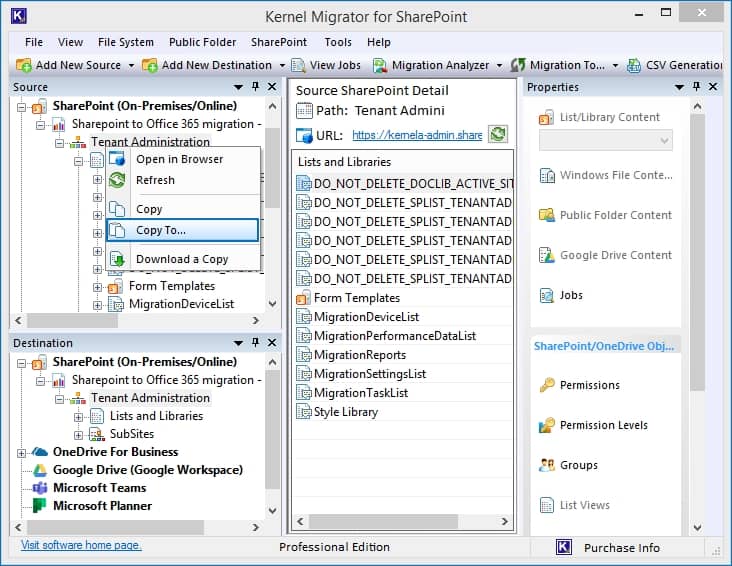
Task: Open the Migration To... dropdown arrow
Action: coord(615,65)
